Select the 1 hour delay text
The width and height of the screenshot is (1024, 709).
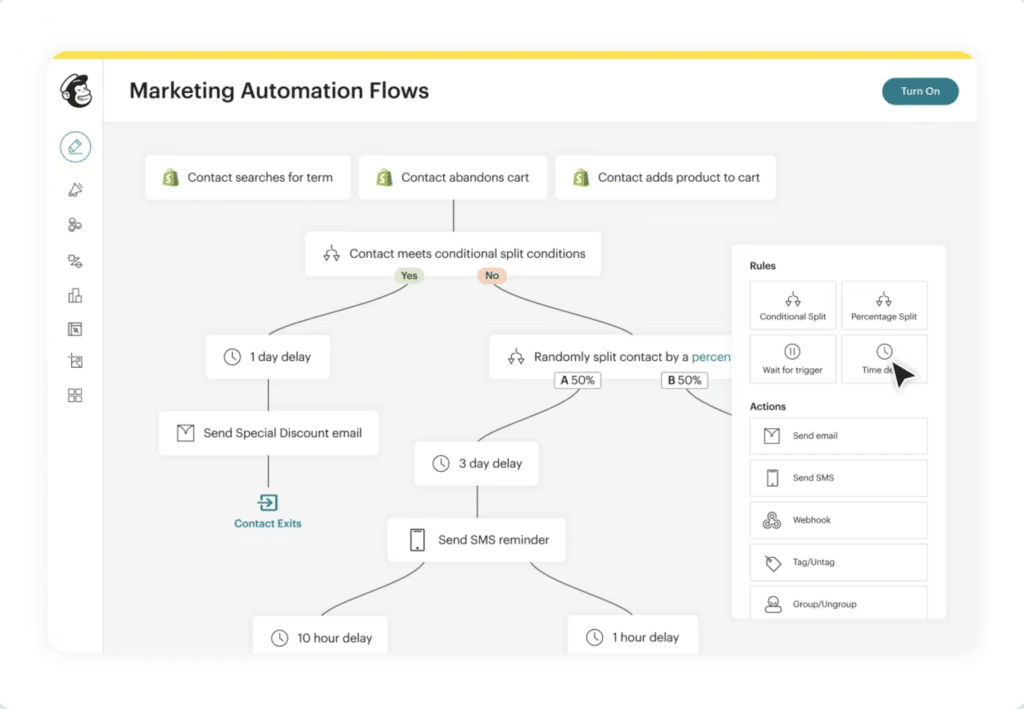tap(645, 637)
